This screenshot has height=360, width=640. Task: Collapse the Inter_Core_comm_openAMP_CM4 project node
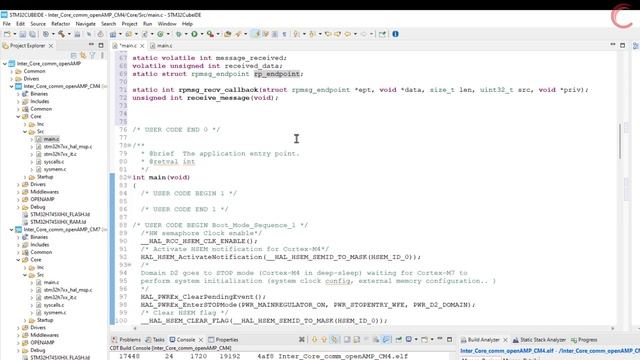tap(11, 86)
